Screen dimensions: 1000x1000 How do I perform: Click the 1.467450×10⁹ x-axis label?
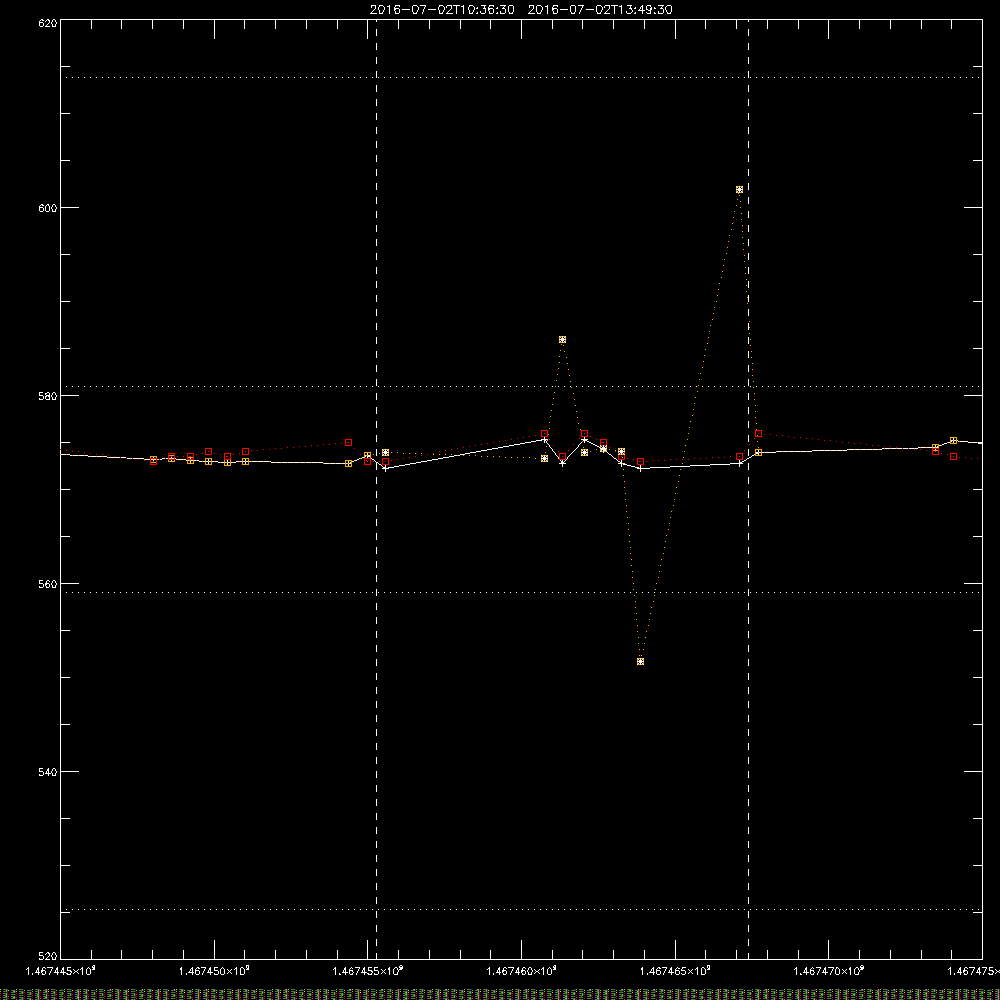point(214,971)
